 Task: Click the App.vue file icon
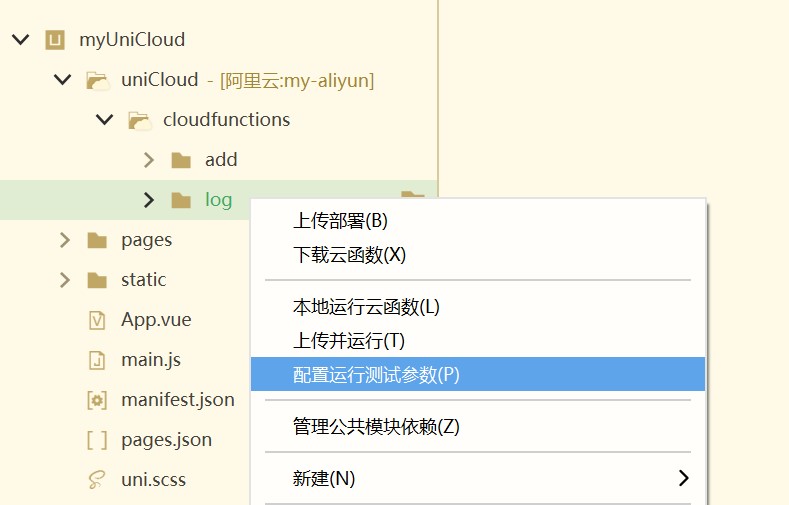[x=97, y=320]
